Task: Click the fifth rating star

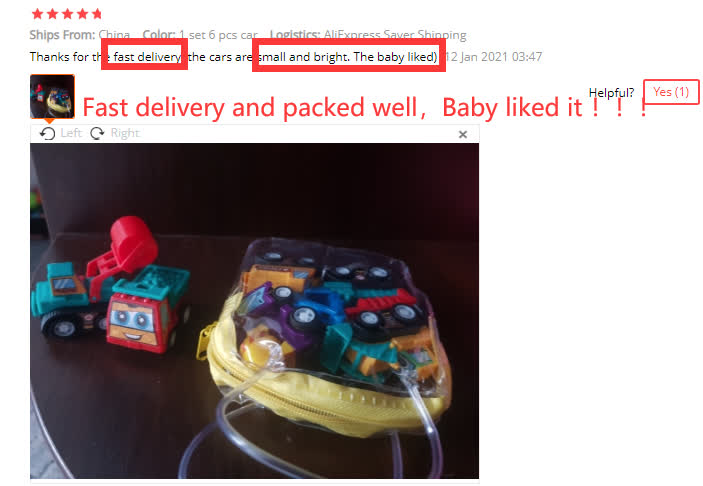Action: click(x=97, y=14)
